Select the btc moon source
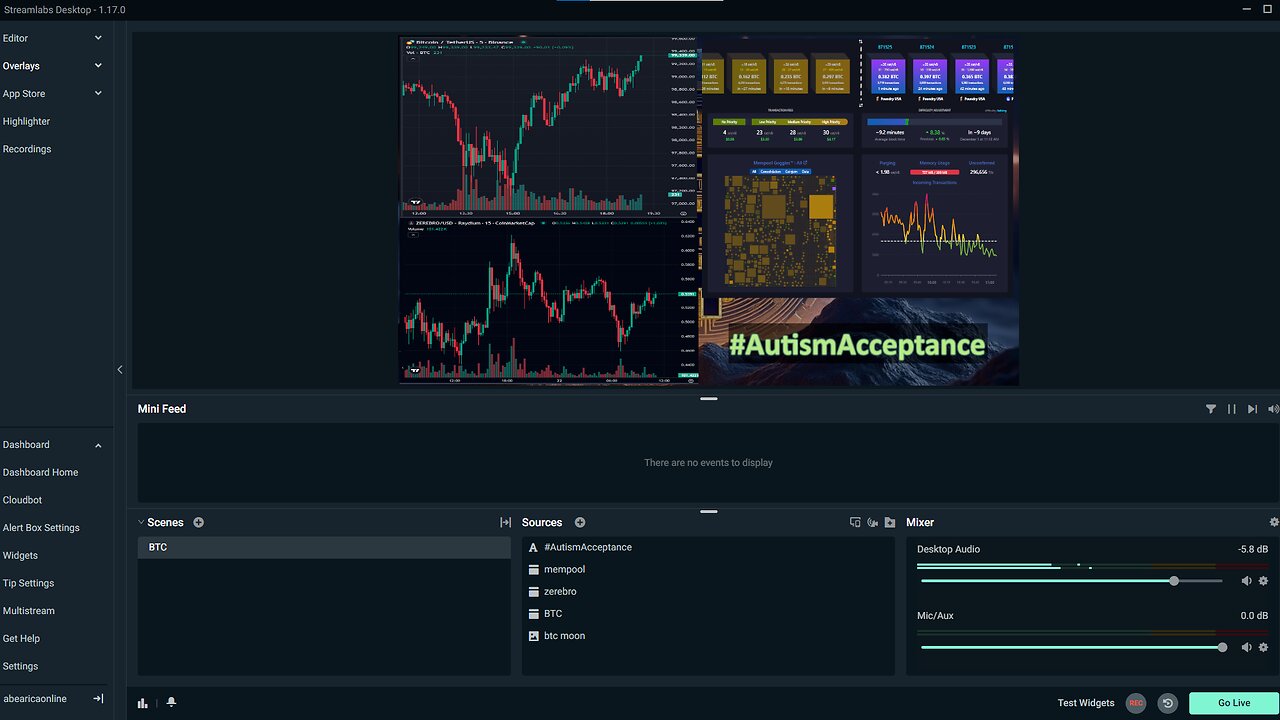The height and width of the screenshot is (720, 1280). tap(708, 635)
